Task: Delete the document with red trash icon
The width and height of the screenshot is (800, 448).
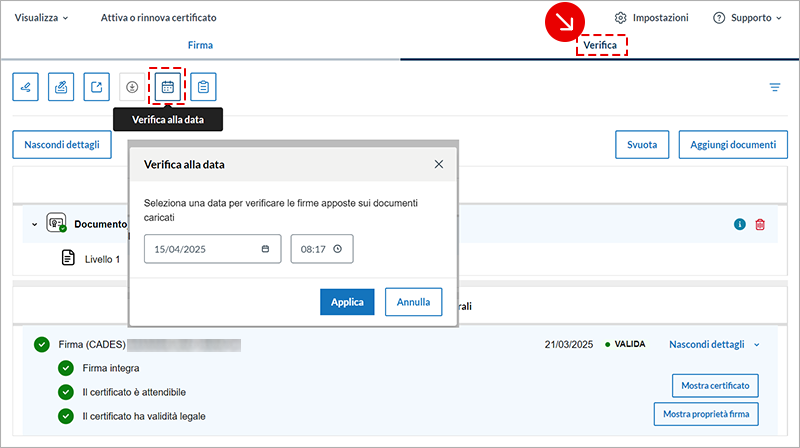Action: point(760,225)
